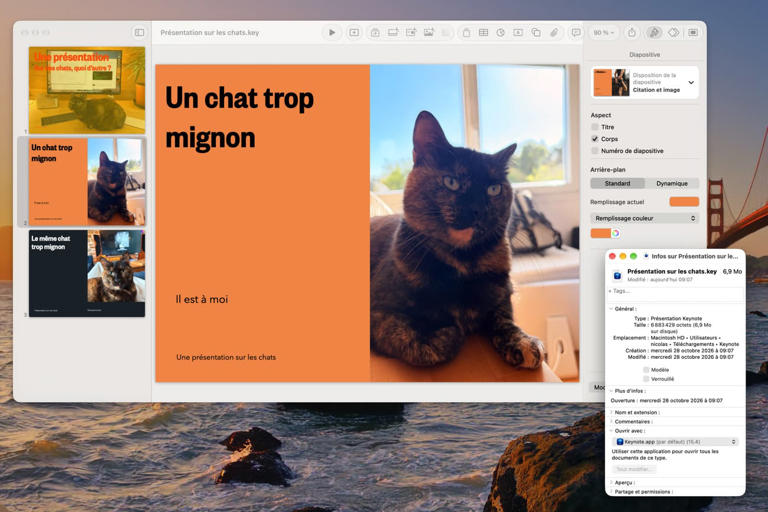Click the cat photo on the main slide

[x=474, y=223]
